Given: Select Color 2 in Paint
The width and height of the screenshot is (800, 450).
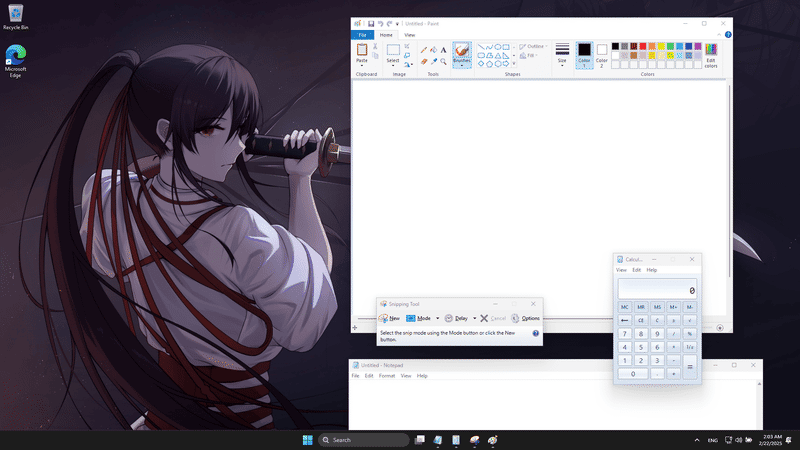Looking at the screenshot, I should coord(602,53).
